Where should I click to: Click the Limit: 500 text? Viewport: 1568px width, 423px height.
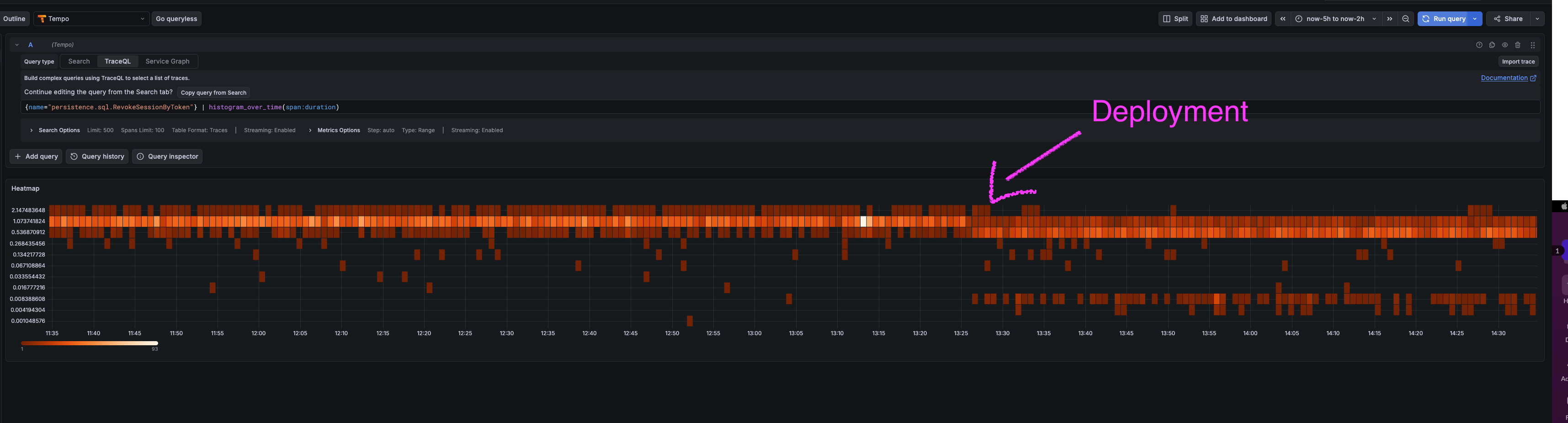(x=100, y=130)
